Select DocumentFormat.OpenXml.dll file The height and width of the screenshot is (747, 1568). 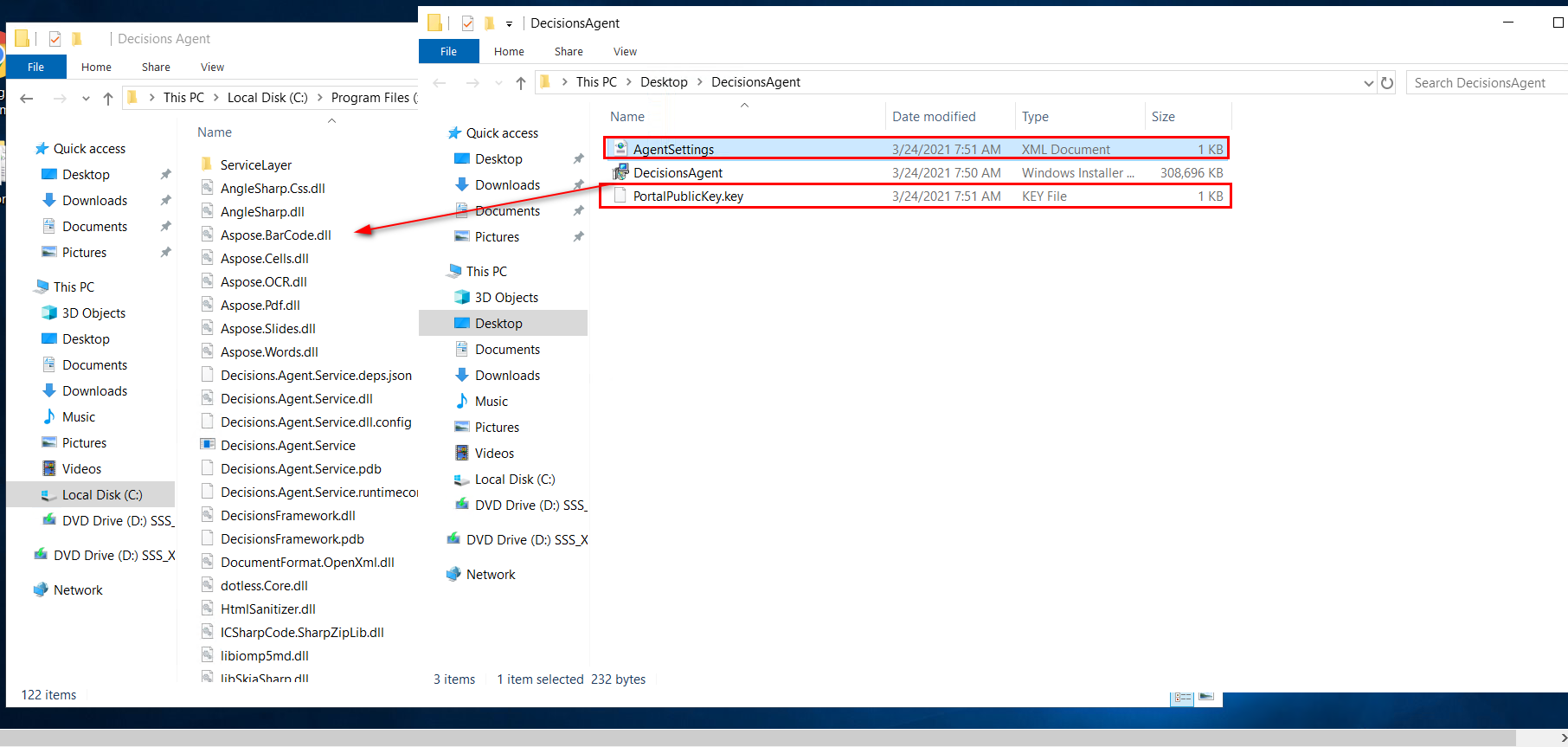(x=307, y=562)
